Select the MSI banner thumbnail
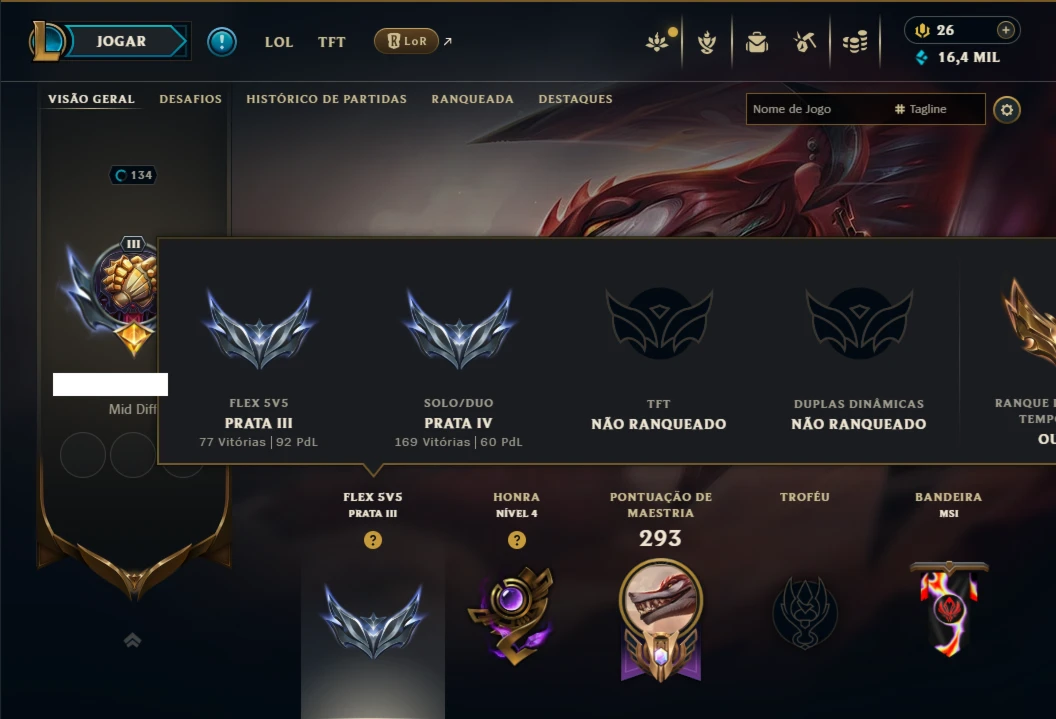 pos(949,609)
